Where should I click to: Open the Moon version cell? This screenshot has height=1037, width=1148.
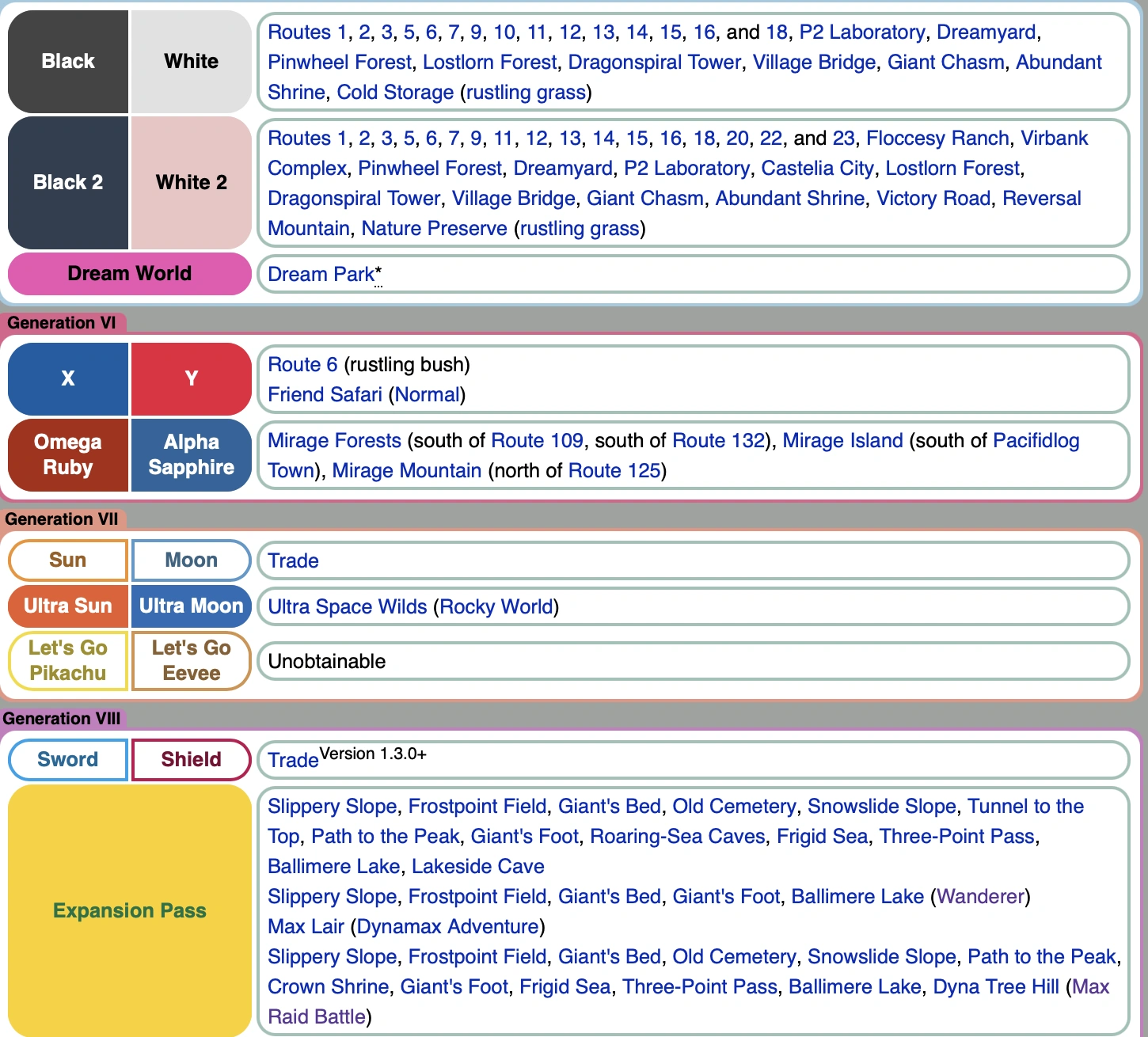tap(192, 560)
